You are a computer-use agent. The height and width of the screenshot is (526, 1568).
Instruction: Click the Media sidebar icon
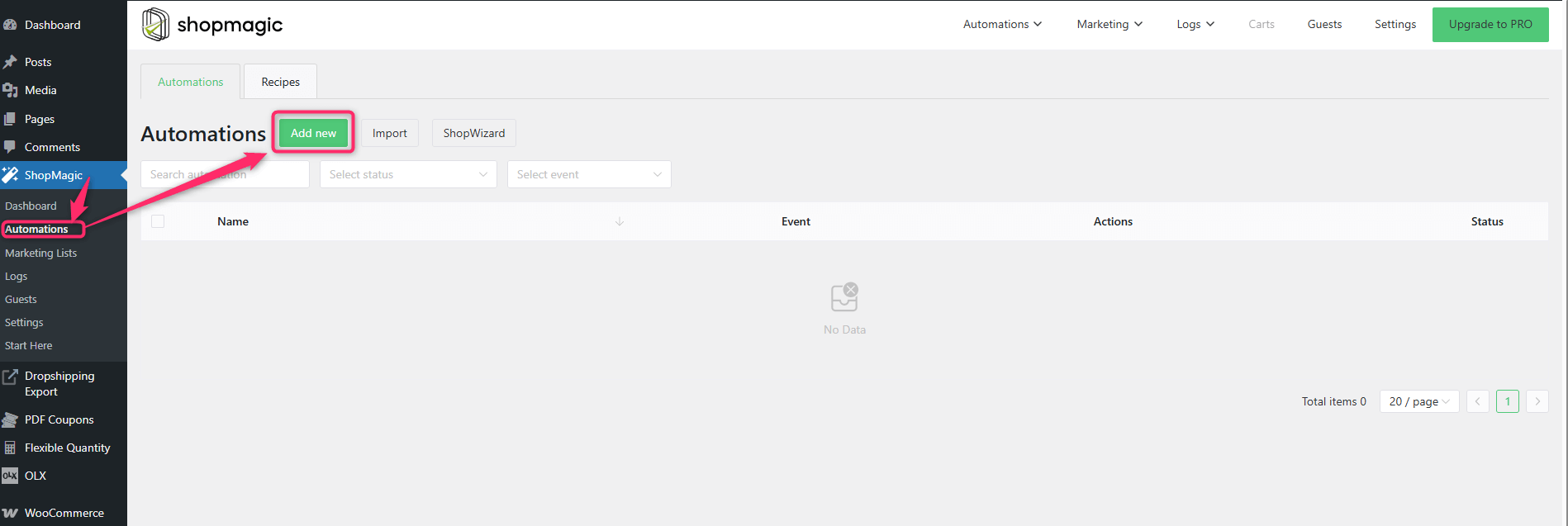tap(10, 90)
